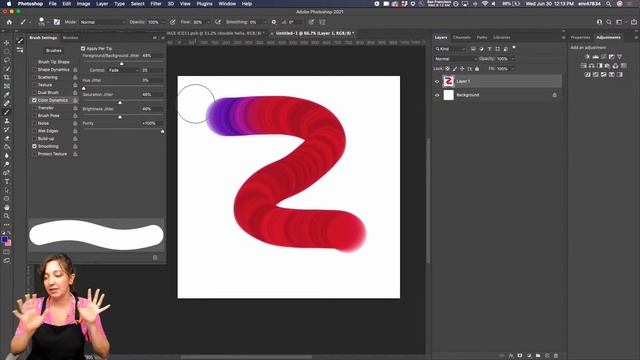Click the Share icon at top right

click(635, 22)
